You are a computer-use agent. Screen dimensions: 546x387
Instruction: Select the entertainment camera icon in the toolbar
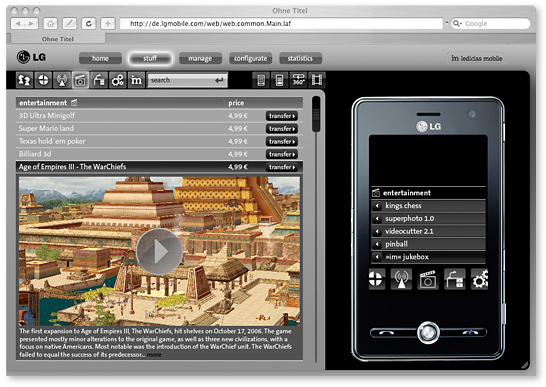click(80, 80)
